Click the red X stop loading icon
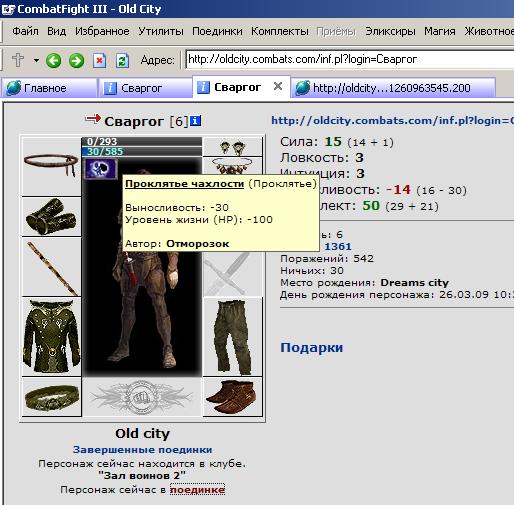Image resolution: width=514 pixels, height=505 pixels. click(x=99, y=61)
